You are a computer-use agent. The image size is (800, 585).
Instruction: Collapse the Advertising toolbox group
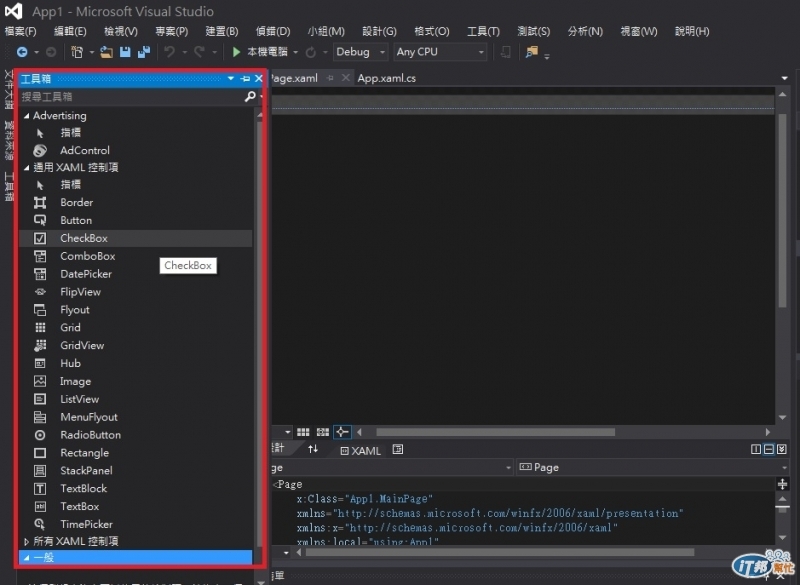click(27, 116)
